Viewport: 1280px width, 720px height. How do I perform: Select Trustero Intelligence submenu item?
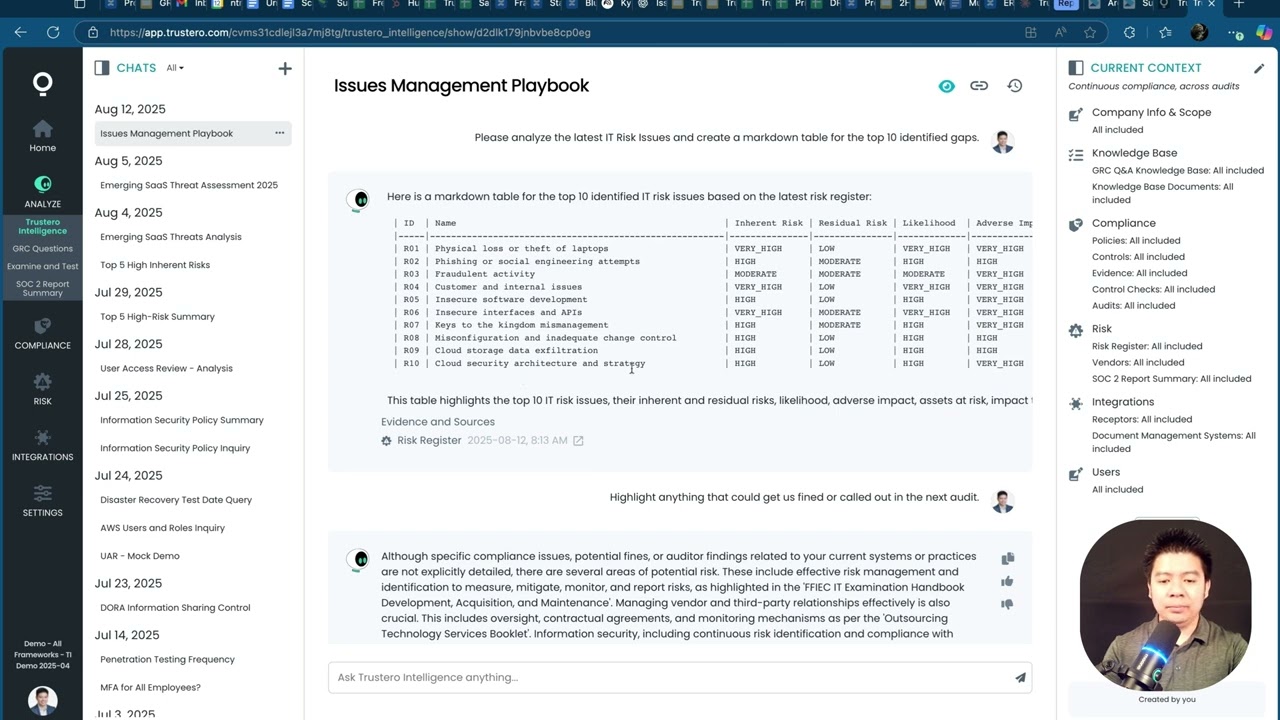coord(42,226)
